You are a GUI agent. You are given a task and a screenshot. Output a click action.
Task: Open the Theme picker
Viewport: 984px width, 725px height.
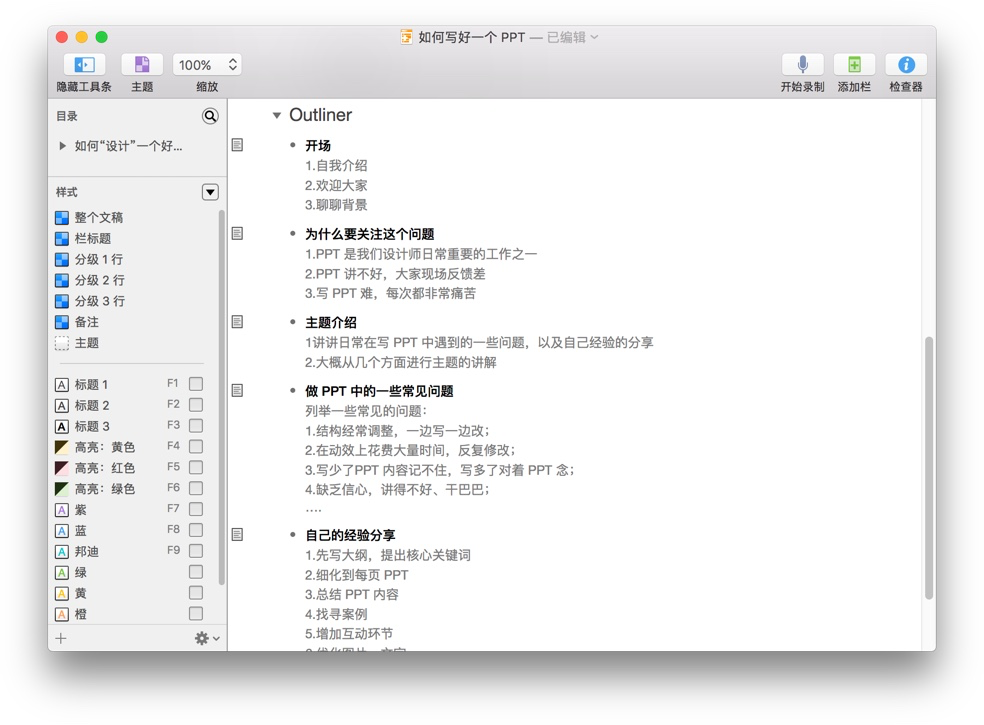click(142, 65)
